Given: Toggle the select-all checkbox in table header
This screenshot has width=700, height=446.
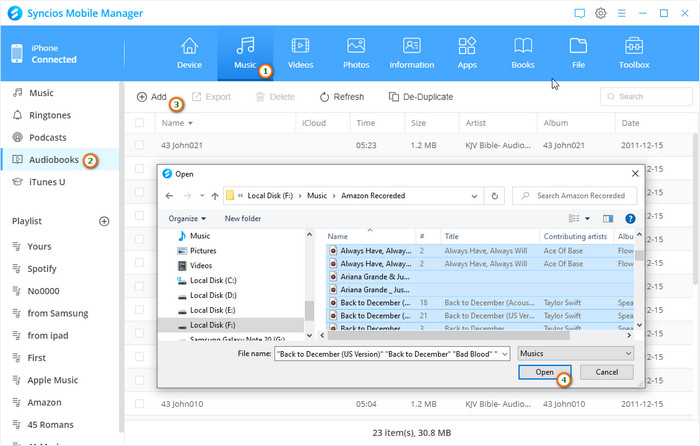Looking at the screenshot, I should pyautogui.click(x=139, y=123).
